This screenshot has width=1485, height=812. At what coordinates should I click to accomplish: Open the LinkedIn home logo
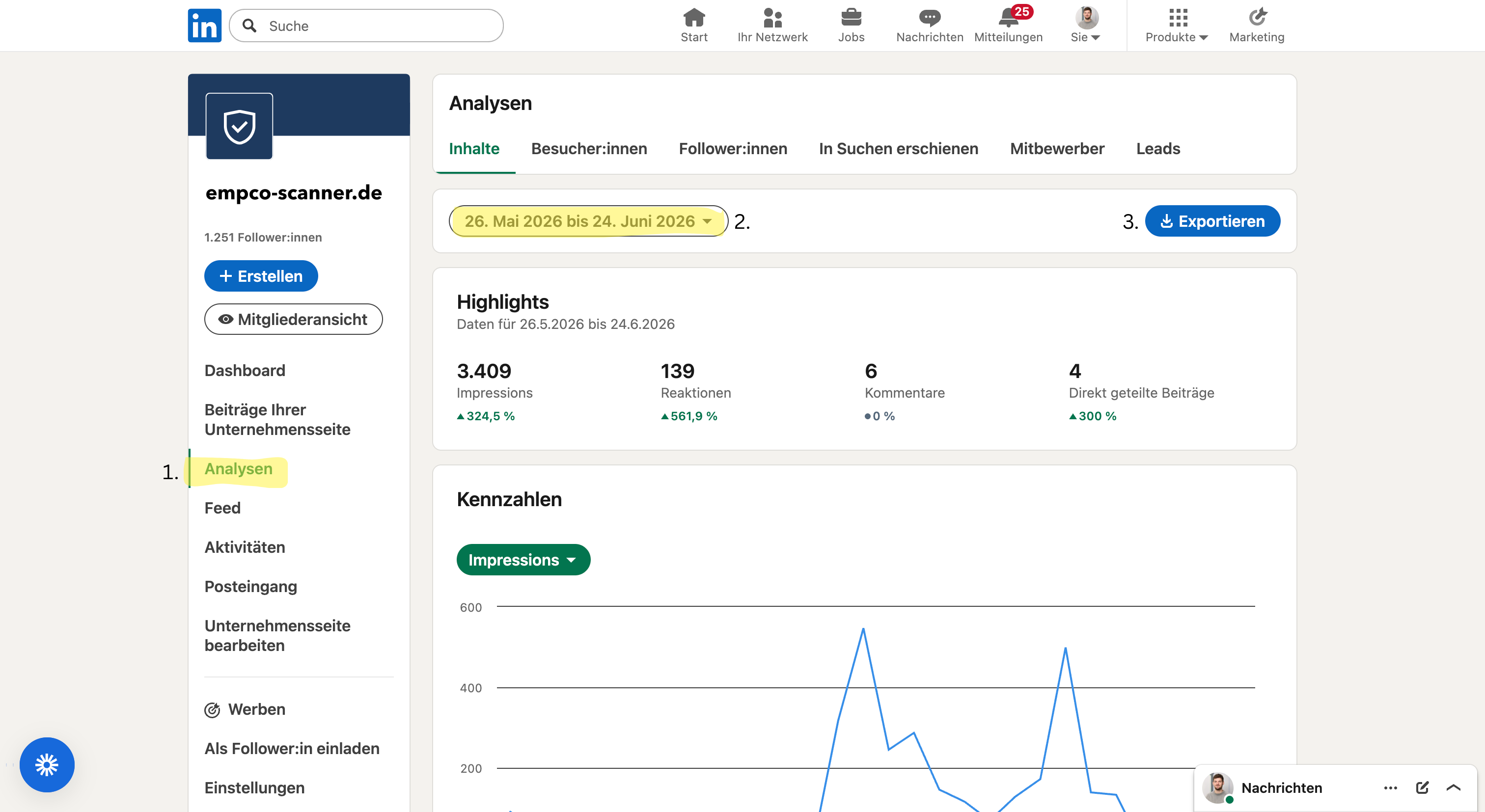point(204,26)
